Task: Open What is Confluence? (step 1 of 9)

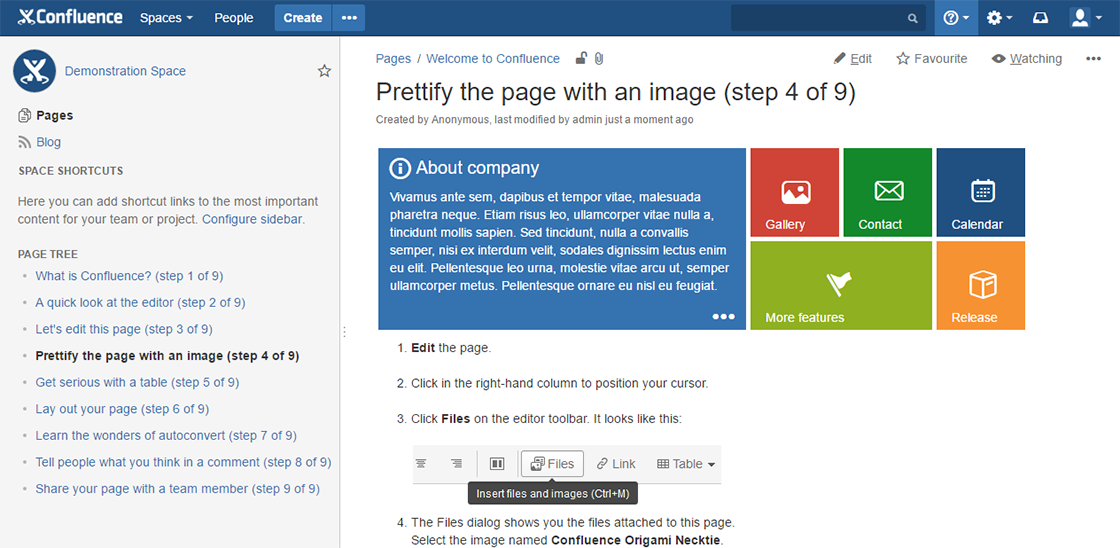Action: 129,276
